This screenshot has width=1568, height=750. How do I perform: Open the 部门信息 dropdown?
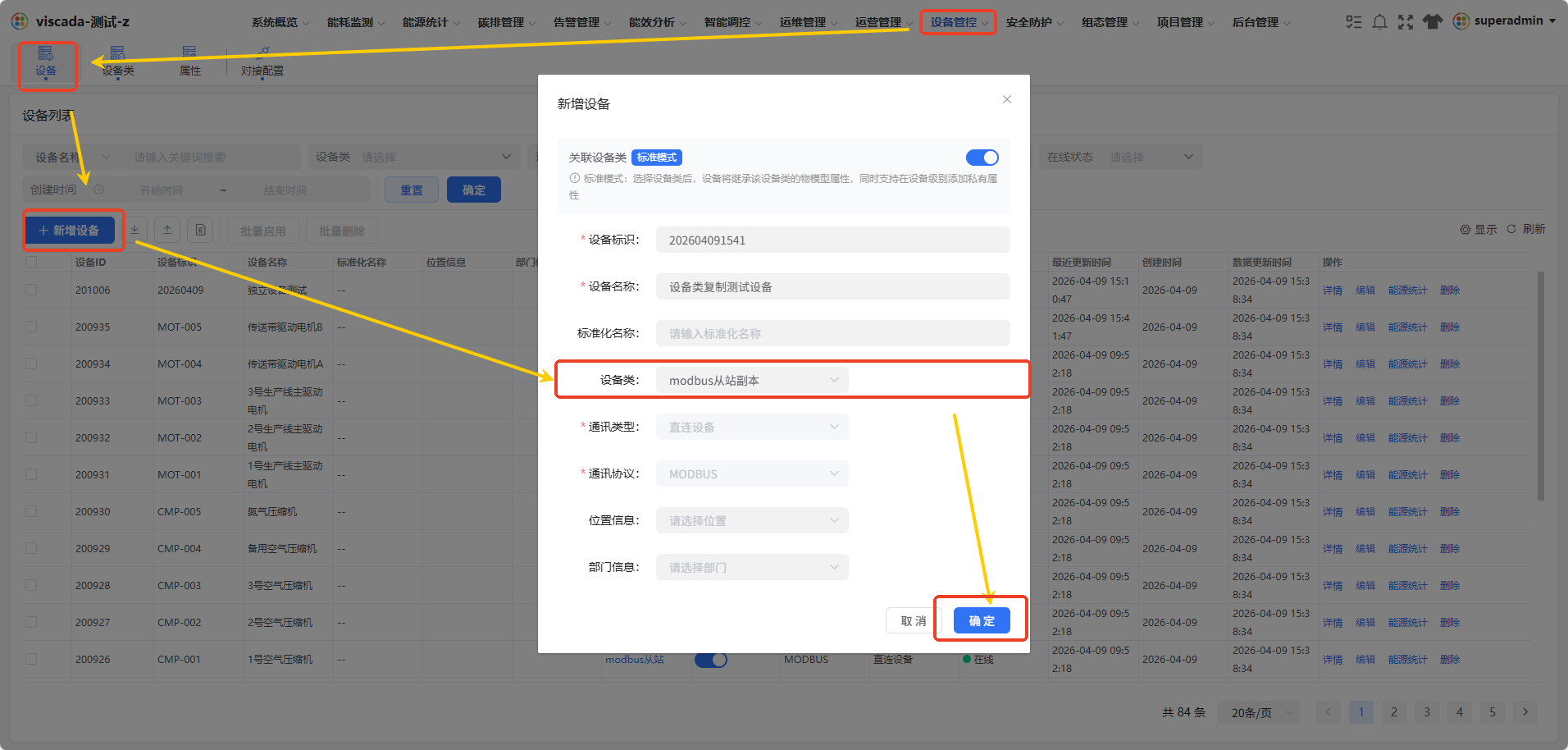click(x=752, y=567)
